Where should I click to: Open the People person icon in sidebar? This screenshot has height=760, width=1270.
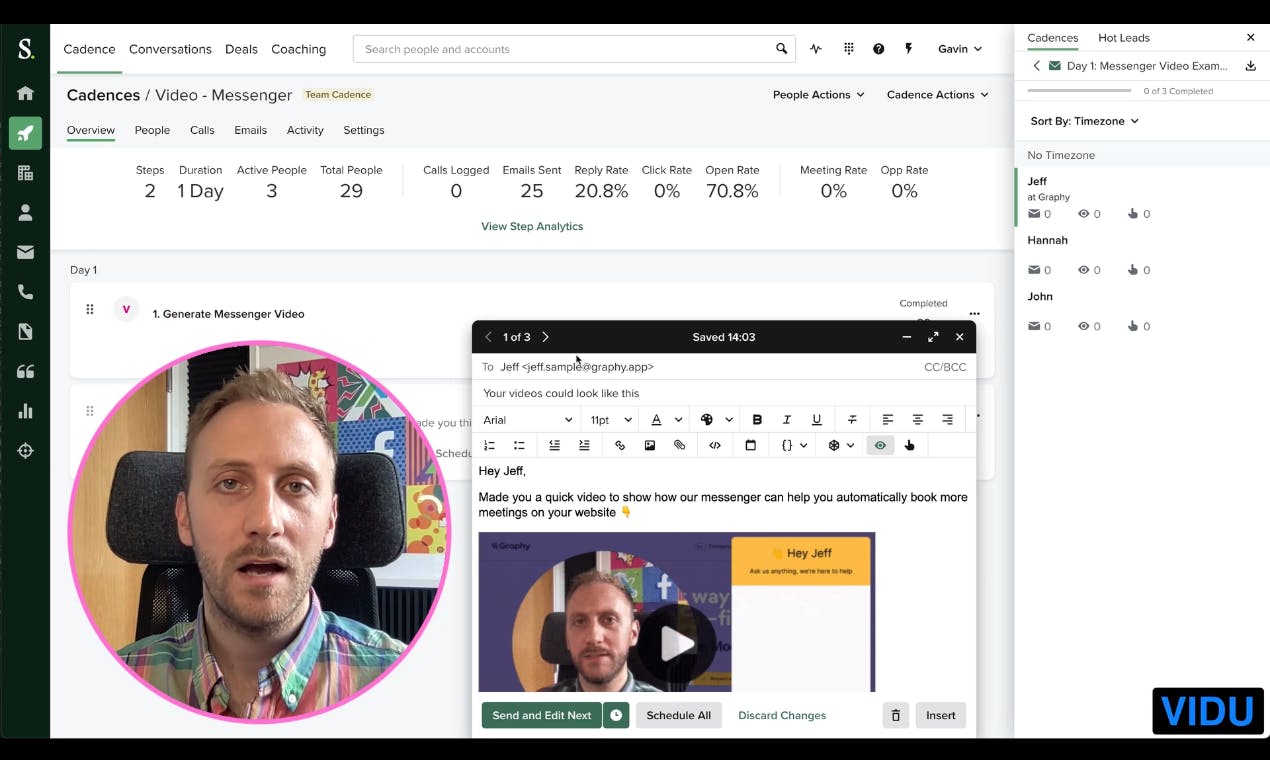point(25,213)
